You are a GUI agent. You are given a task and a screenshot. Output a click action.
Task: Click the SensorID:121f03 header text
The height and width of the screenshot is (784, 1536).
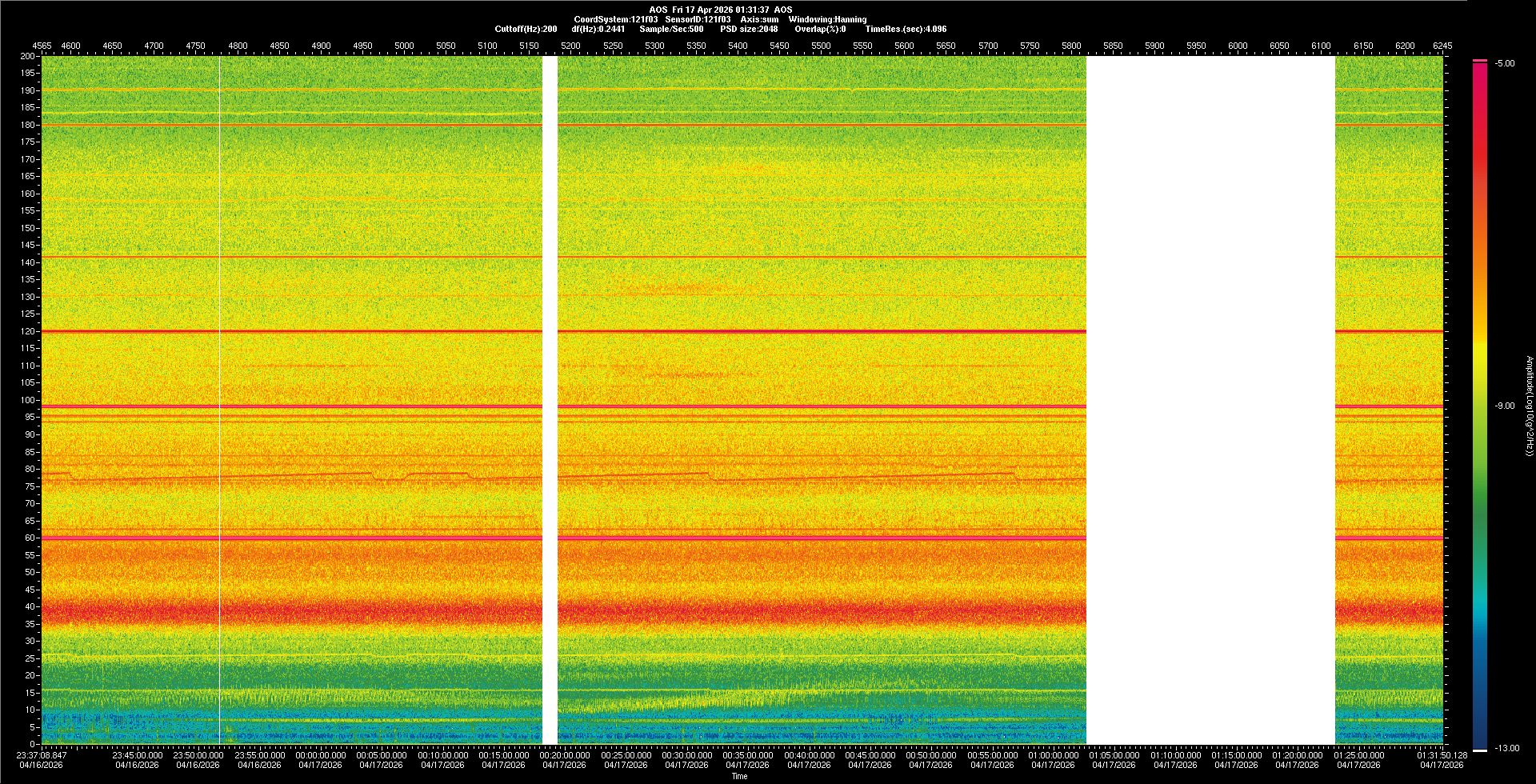click(698, 20)
